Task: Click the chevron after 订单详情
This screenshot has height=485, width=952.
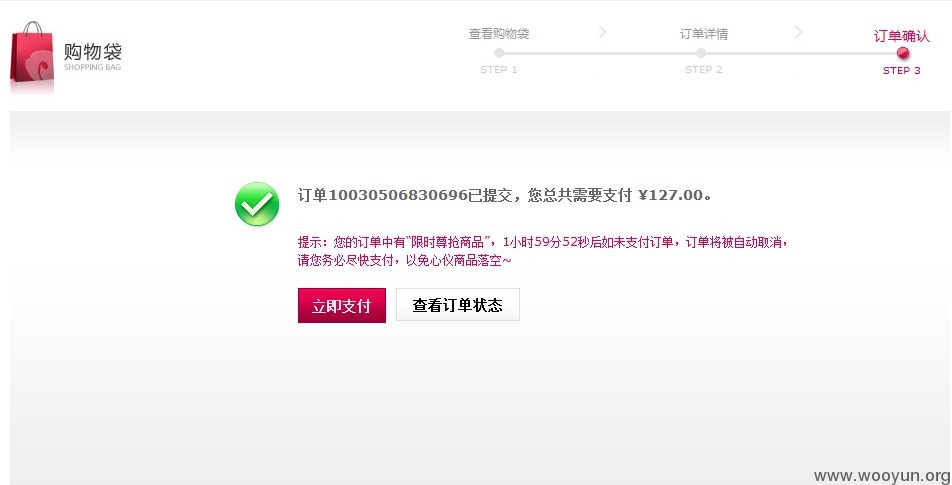Action: (x=798, y=32)
